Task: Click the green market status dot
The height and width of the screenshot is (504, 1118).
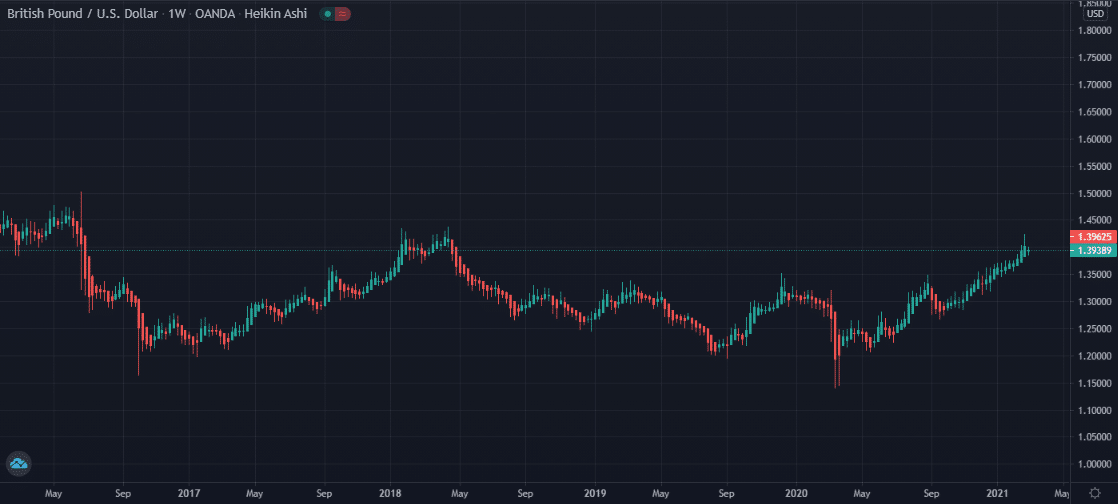Action: pos(328,15)
